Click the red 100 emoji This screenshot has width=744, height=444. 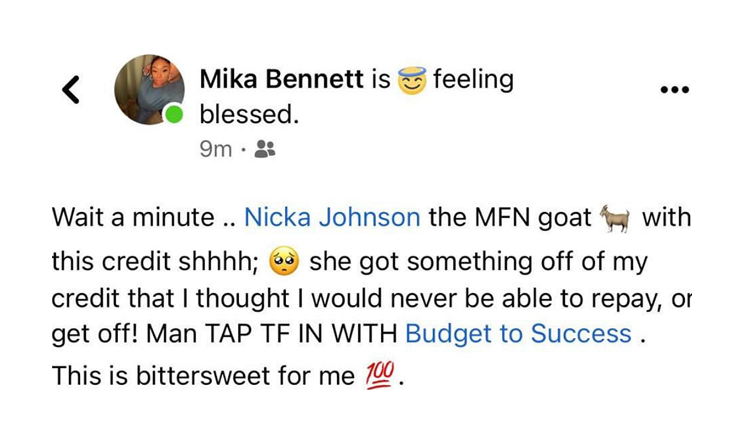tap(378, 378)
